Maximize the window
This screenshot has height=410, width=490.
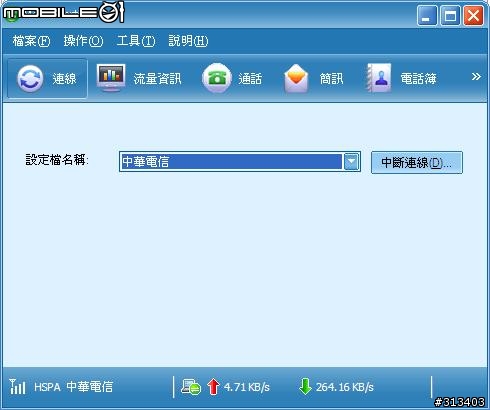point(450,15)
